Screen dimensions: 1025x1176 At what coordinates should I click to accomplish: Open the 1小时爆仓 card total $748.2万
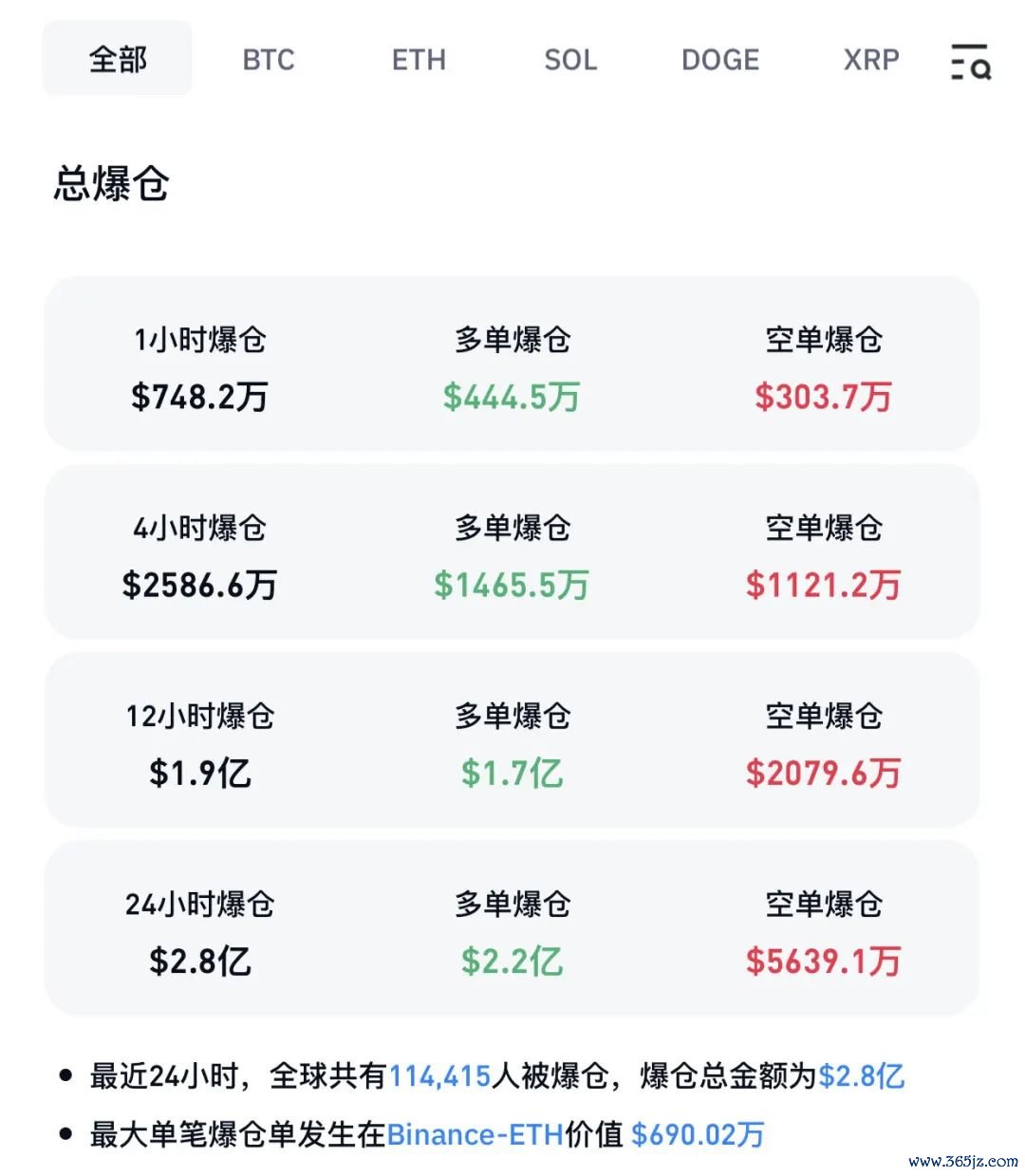pyautogui.click(x=199, y=397)
